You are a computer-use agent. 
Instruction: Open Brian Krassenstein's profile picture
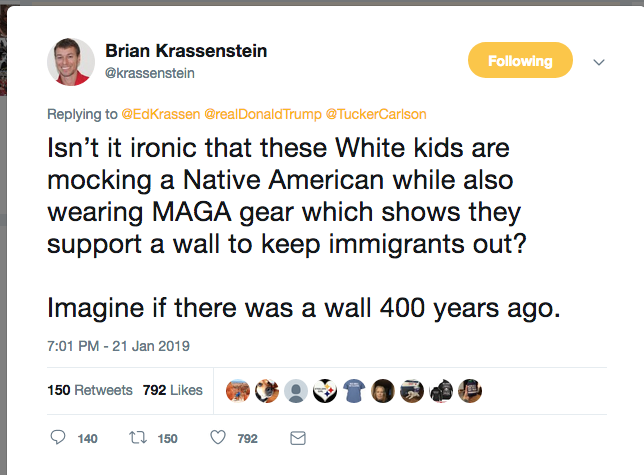pos(71,62)
